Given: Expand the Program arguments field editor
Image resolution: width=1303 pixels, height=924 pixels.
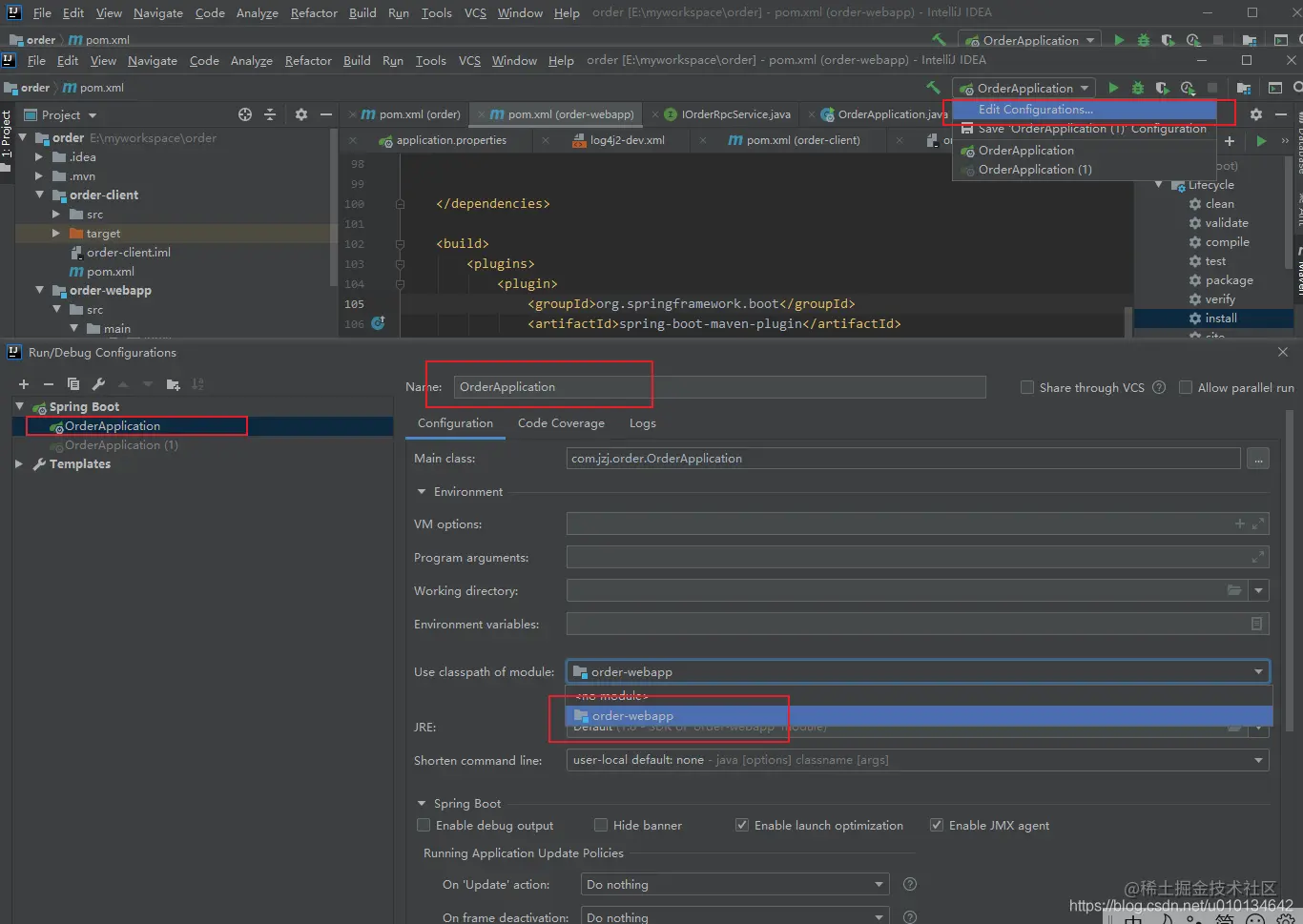Looking at the screenshot, I should 1258,557.
